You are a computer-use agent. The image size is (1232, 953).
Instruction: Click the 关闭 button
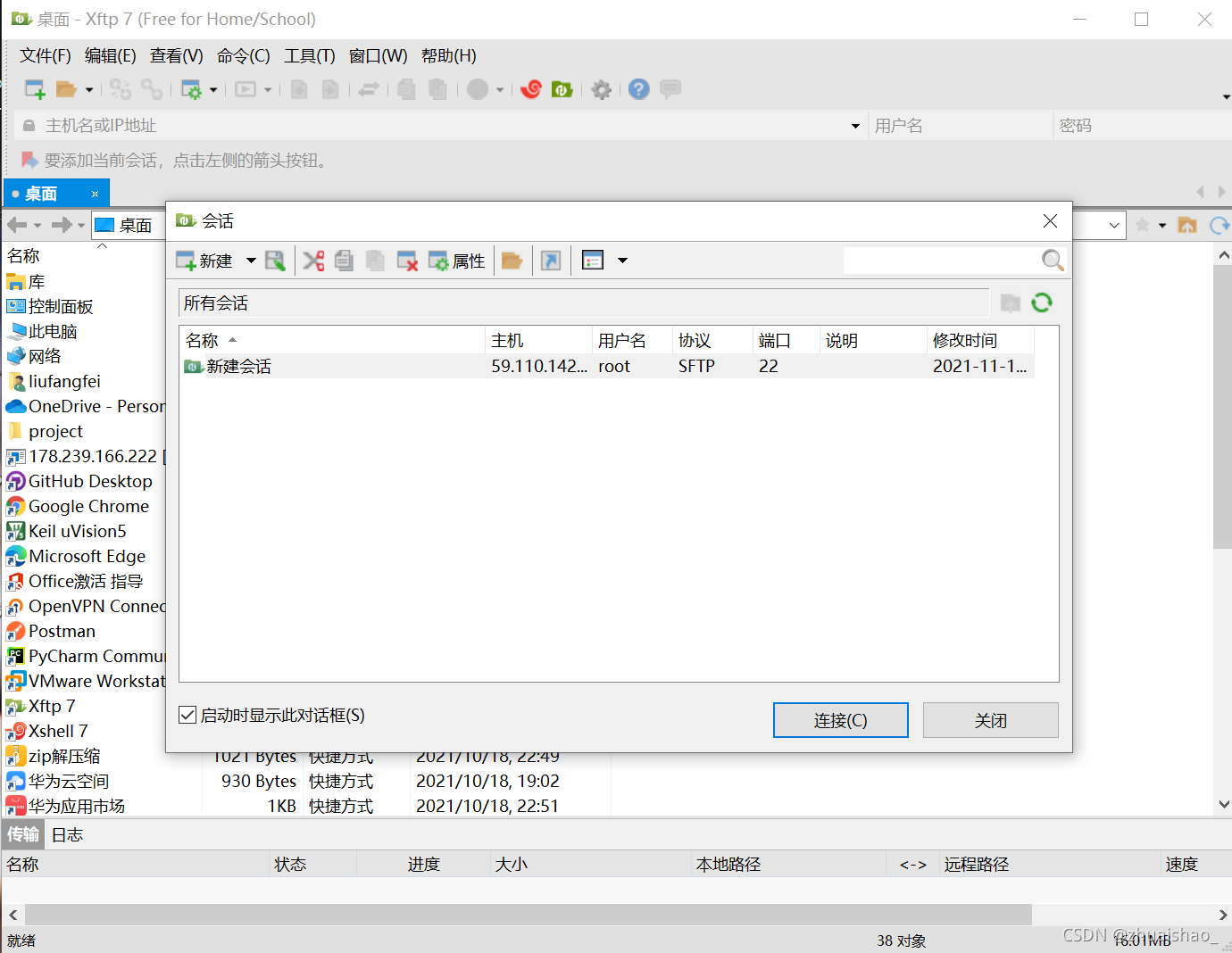point(990,720)
